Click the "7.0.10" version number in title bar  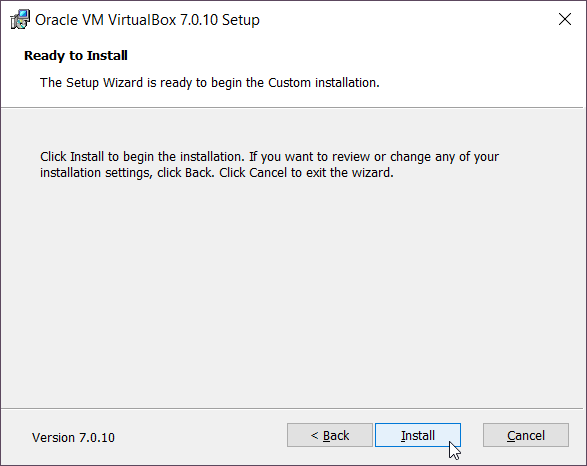tap(199, 20)
